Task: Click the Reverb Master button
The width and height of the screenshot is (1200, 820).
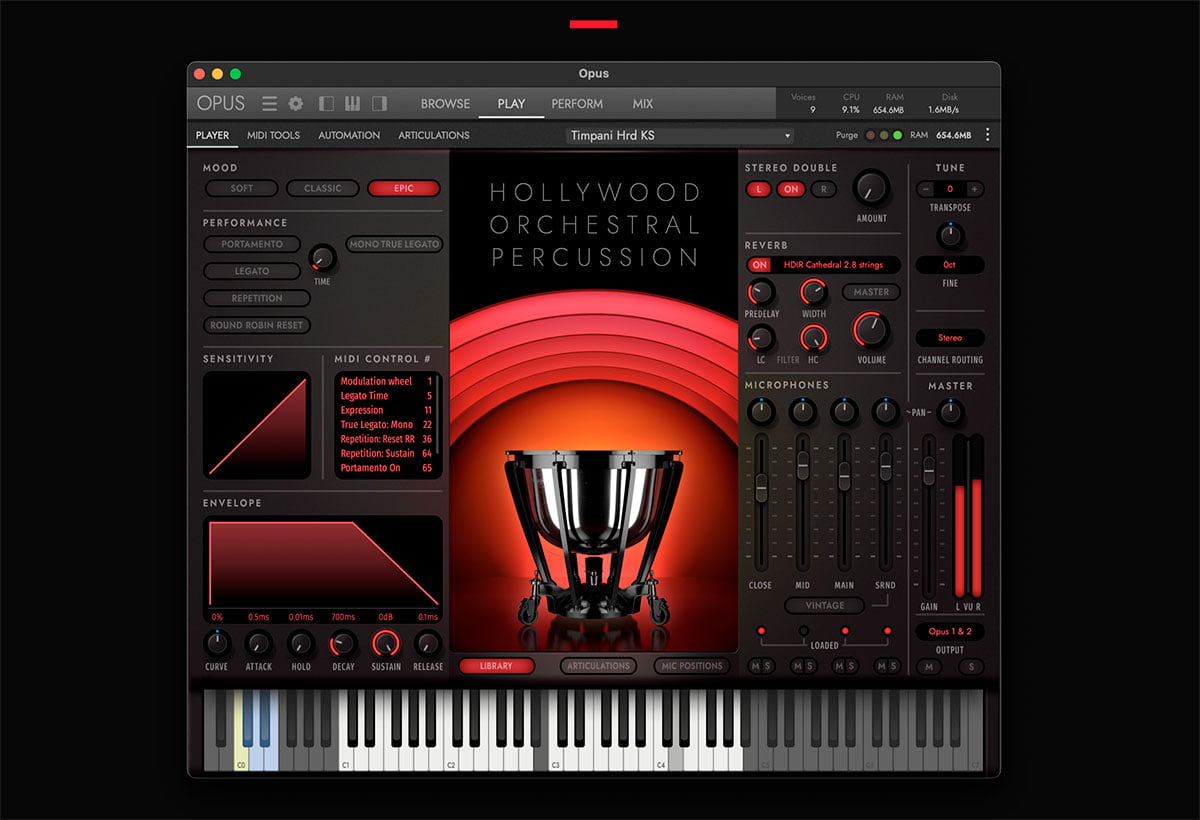Action: [871, 292]
